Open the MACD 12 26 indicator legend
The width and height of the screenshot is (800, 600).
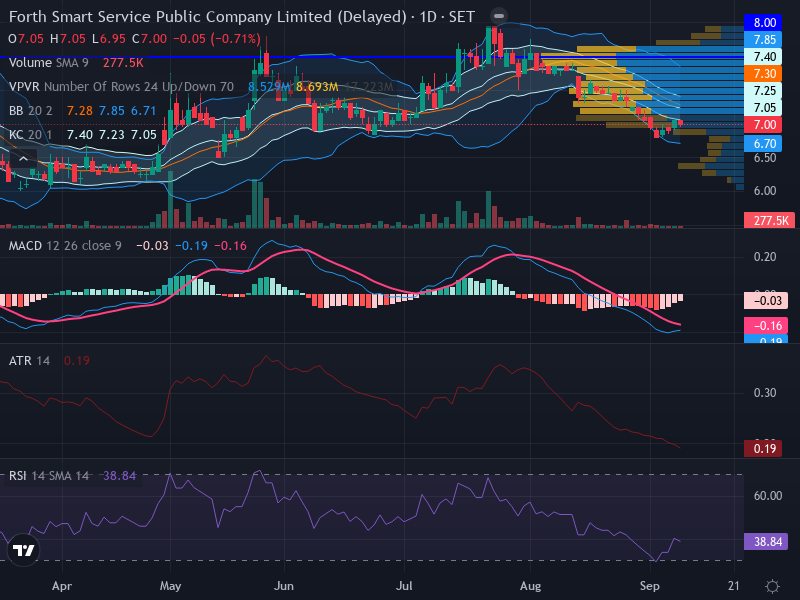pyautogui.click(x=65, y=246)
